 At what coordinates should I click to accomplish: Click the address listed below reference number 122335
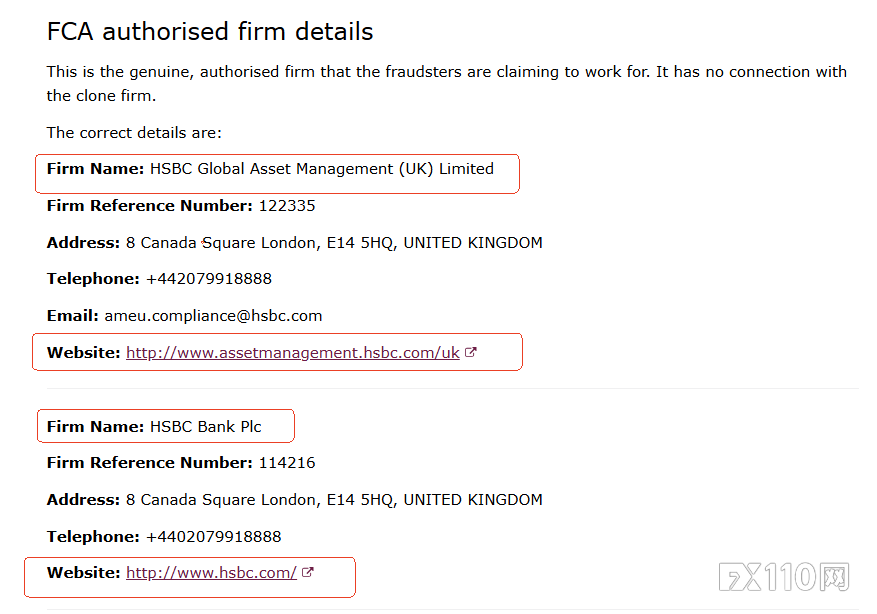tap(334, 243)
